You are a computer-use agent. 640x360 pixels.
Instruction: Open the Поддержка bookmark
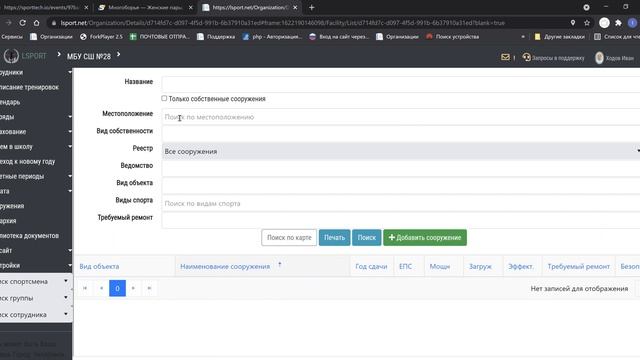216,37
